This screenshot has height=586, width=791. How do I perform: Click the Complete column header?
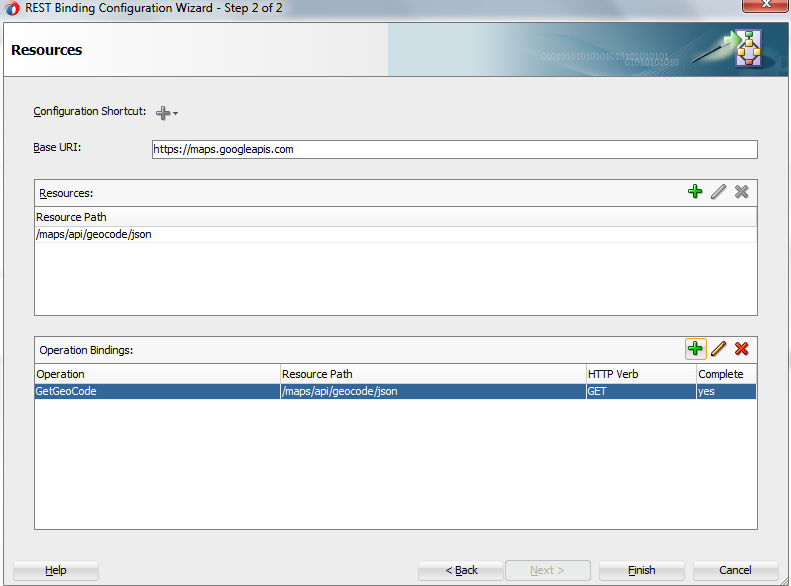tap(726, 374)
